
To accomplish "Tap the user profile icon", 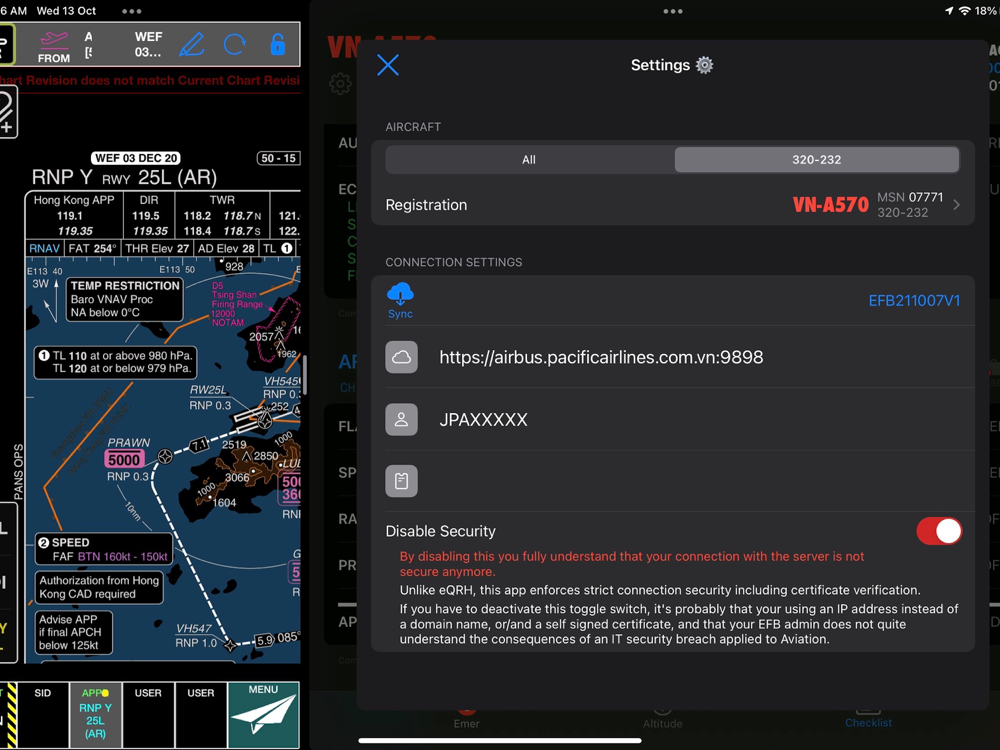I will coord(401,420).
